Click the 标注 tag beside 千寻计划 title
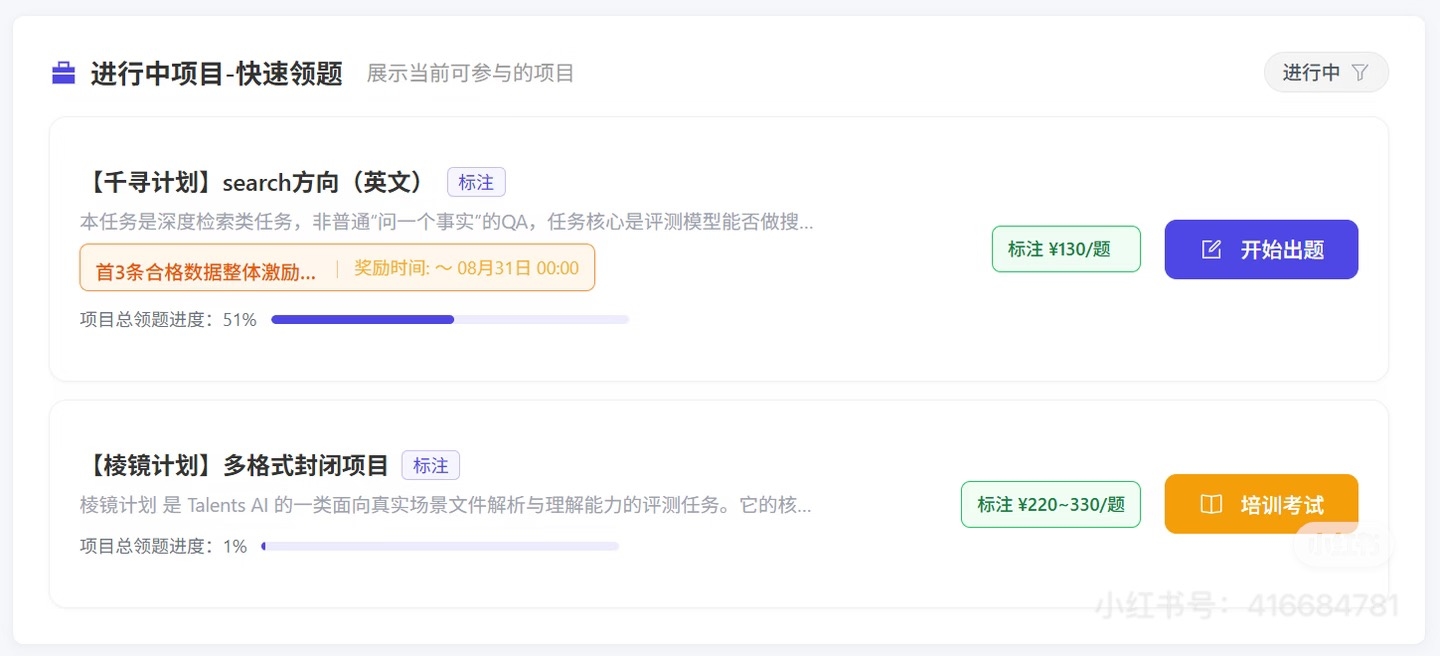Image resolution: width=1440 pixels, height=656 pixels. (476, 182)
